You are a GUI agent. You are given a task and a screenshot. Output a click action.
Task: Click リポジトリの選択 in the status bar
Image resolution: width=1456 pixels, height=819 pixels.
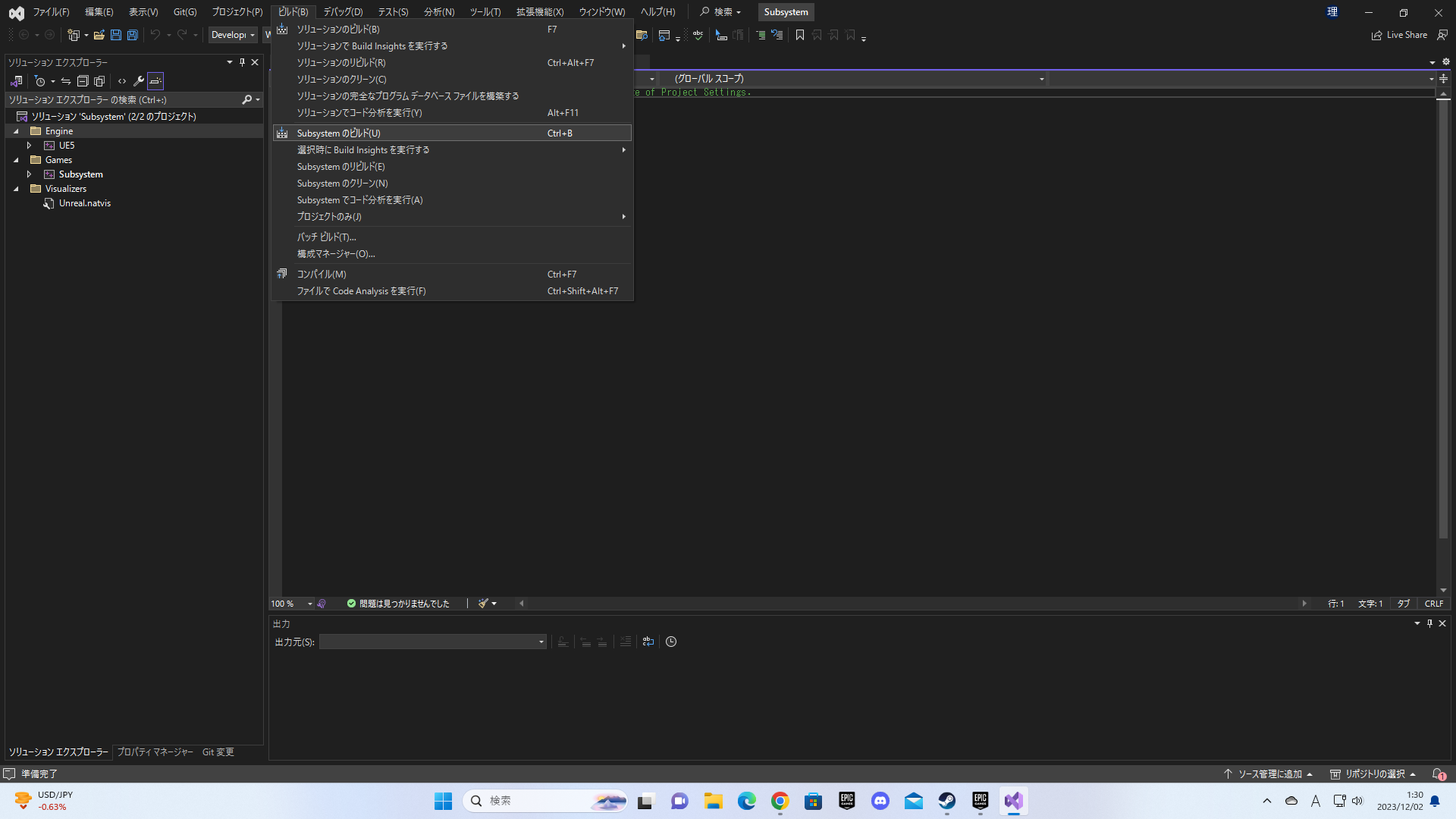click(1373, 774)
